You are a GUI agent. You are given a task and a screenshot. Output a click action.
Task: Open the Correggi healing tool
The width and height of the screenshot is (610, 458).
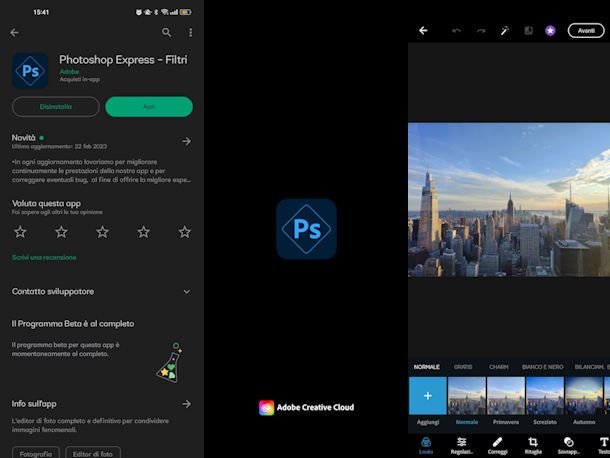(x=498, y=446)
